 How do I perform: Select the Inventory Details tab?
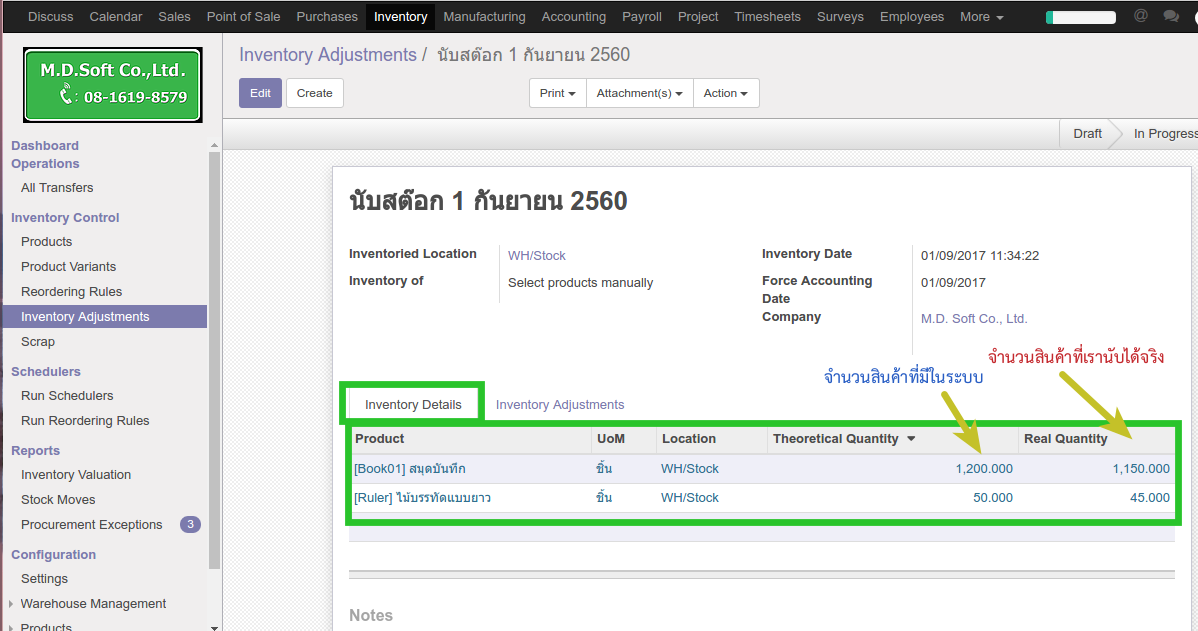tap(413, 405)
